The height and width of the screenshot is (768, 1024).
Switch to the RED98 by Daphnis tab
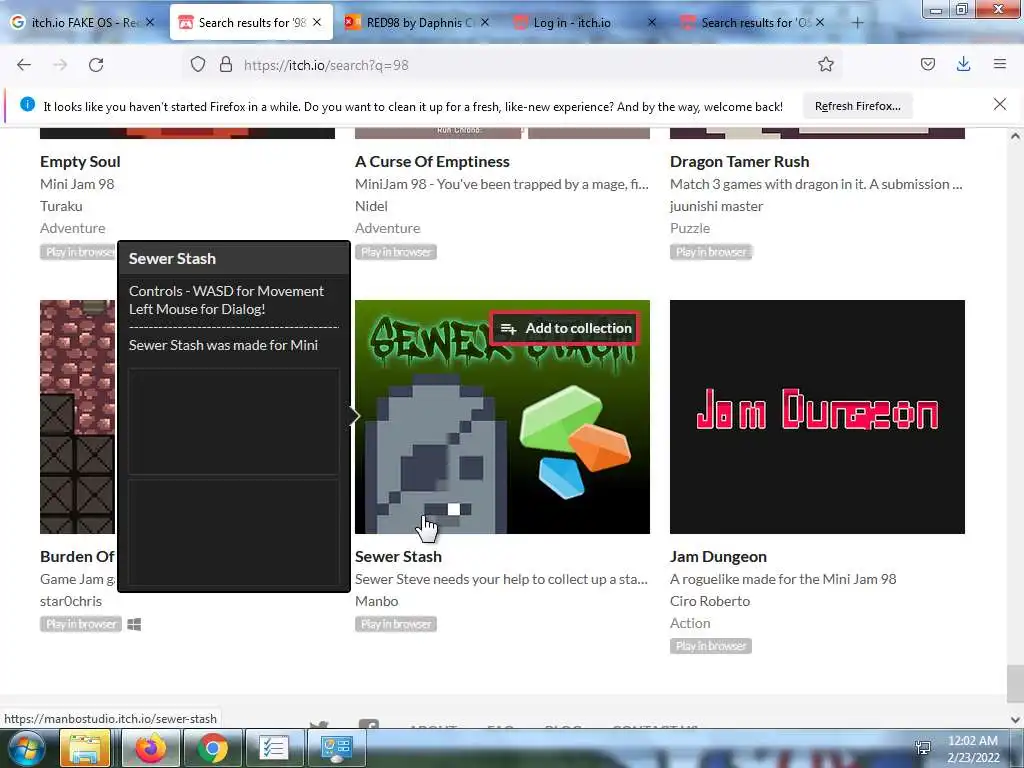click(420, 23)
